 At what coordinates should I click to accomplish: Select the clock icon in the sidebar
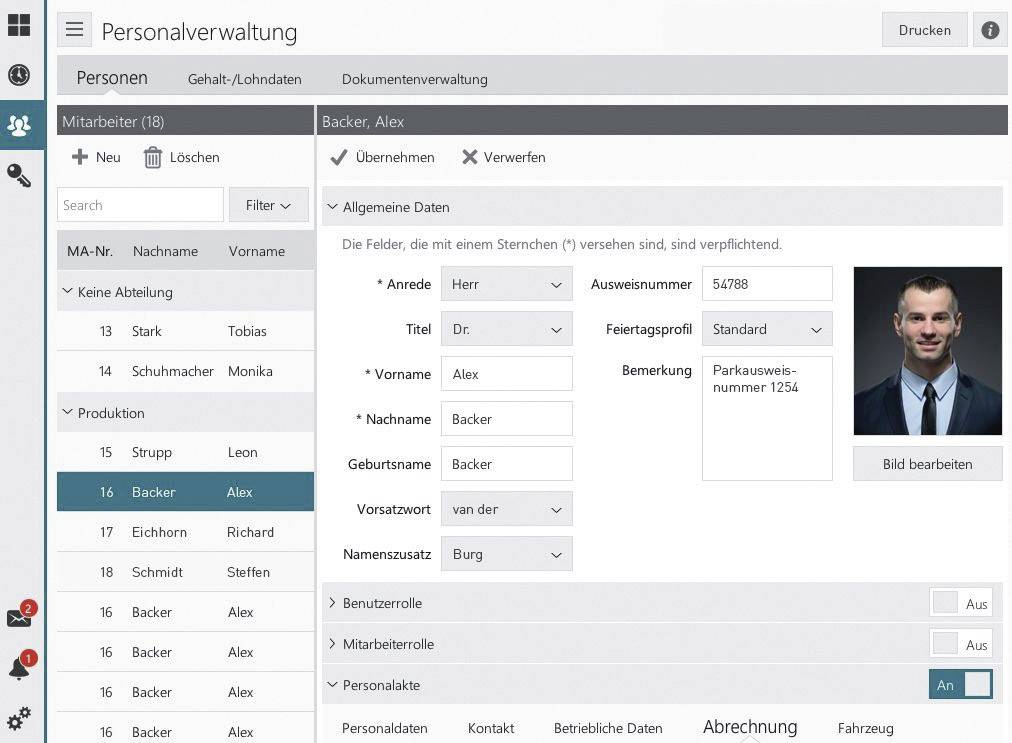coord(20,75)
